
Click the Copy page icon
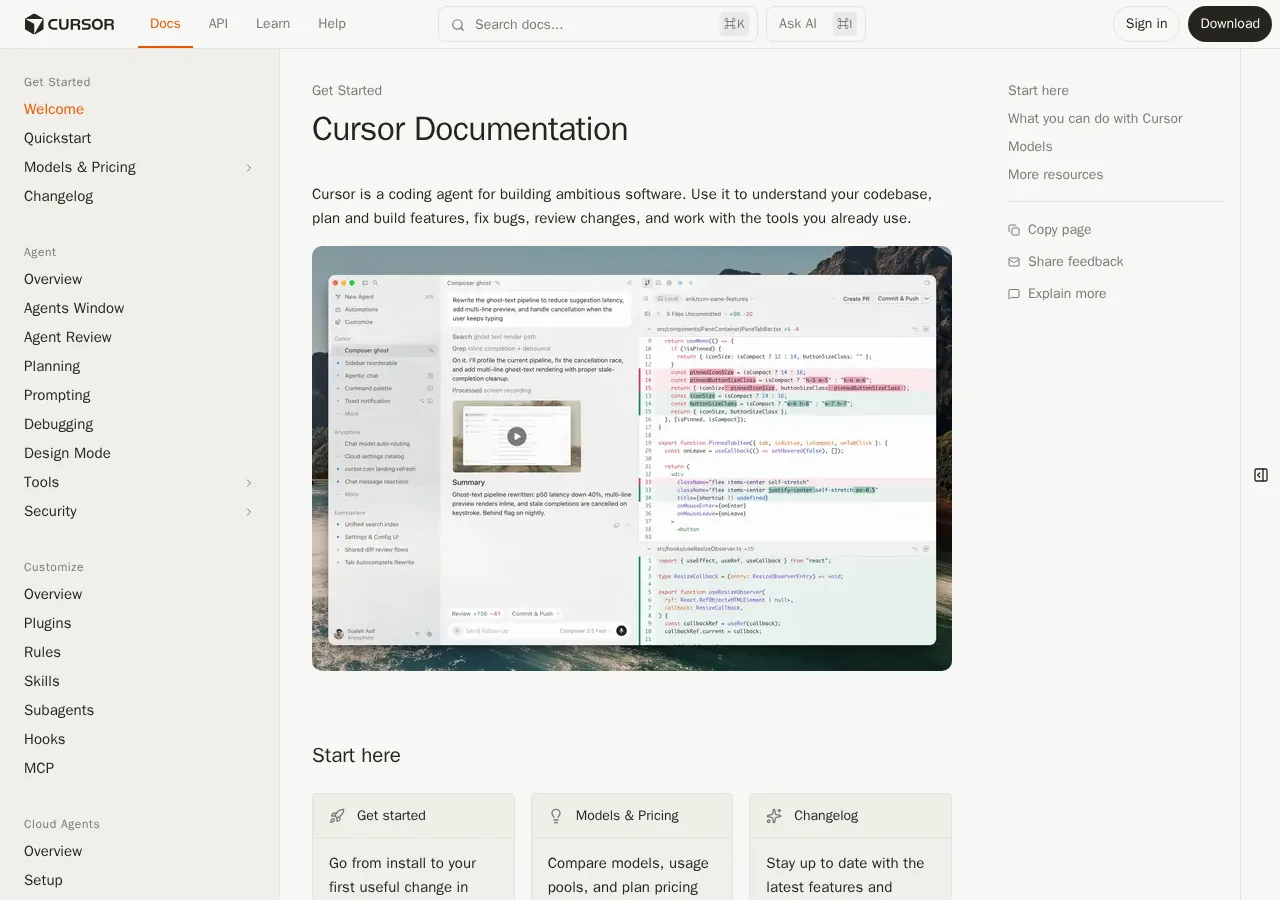point(1014,230)
